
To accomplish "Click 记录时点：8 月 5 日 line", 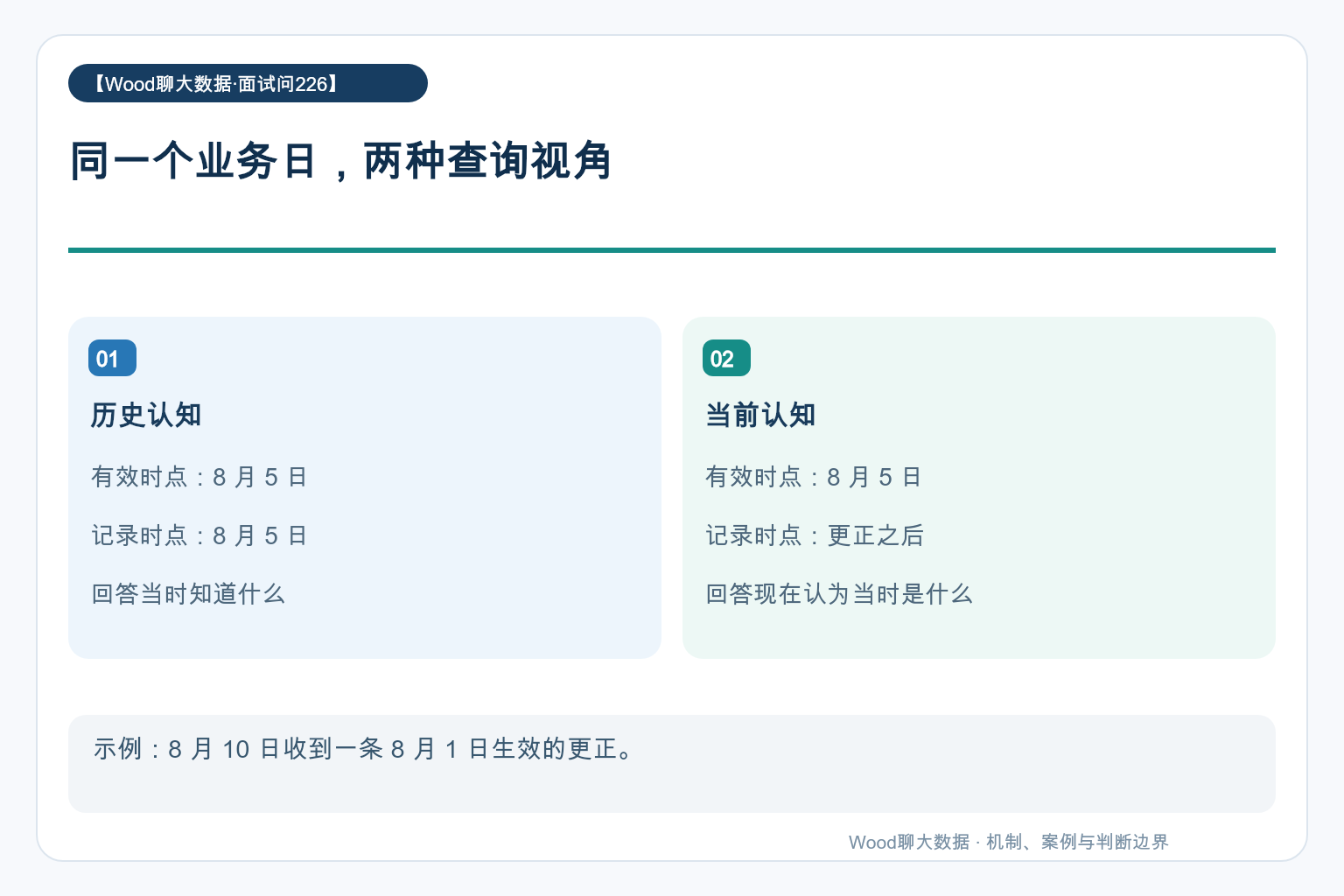I will point(199,535).
